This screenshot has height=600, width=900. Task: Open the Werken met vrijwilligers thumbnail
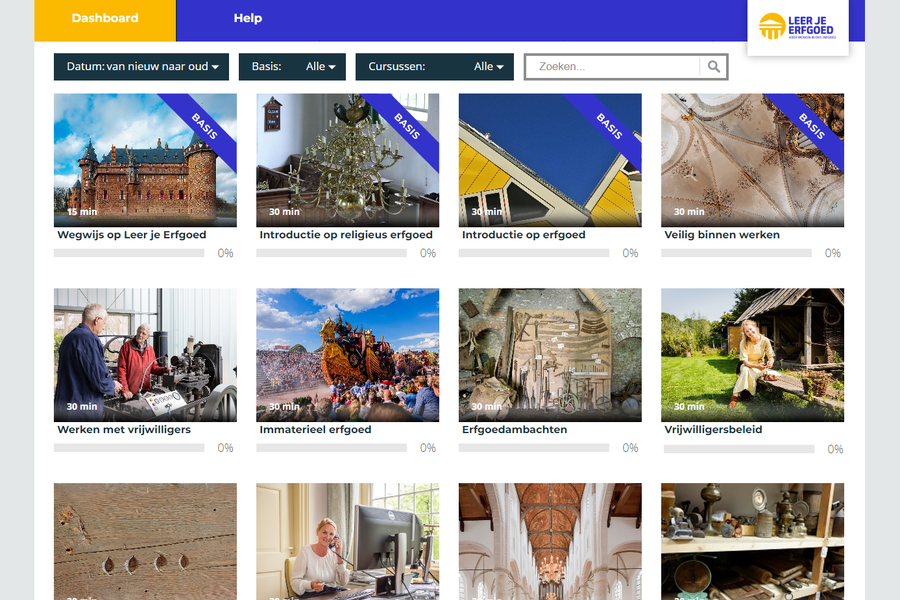coord(145,355)
